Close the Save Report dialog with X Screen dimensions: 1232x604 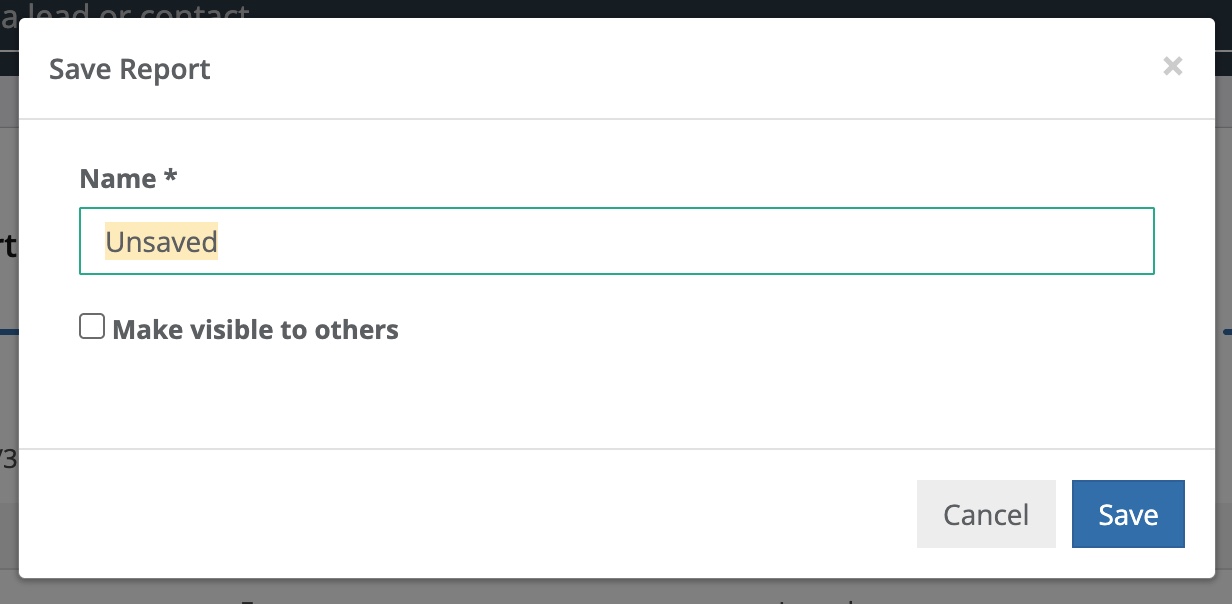[1173, 67]
